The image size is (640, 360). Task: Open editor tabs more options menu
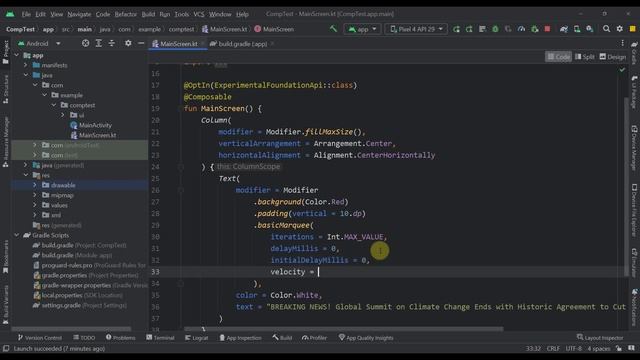click(x=622, y=43)
